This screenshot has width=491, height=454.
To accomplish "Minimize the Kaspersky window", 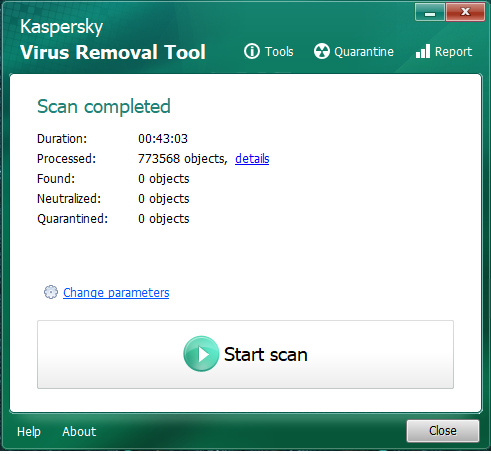I will 430,13.
